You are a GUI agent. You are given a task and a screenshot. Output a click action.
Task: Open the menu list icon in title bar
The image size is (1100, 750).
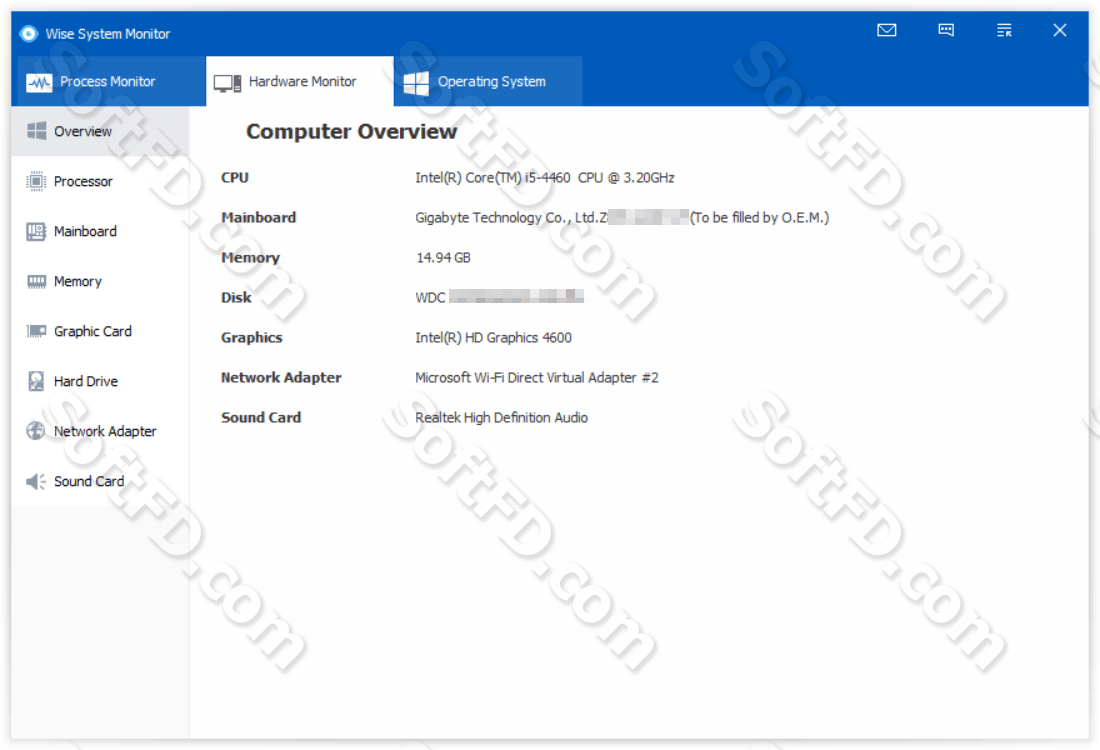pyautogui.click(x=1004, y=30)
